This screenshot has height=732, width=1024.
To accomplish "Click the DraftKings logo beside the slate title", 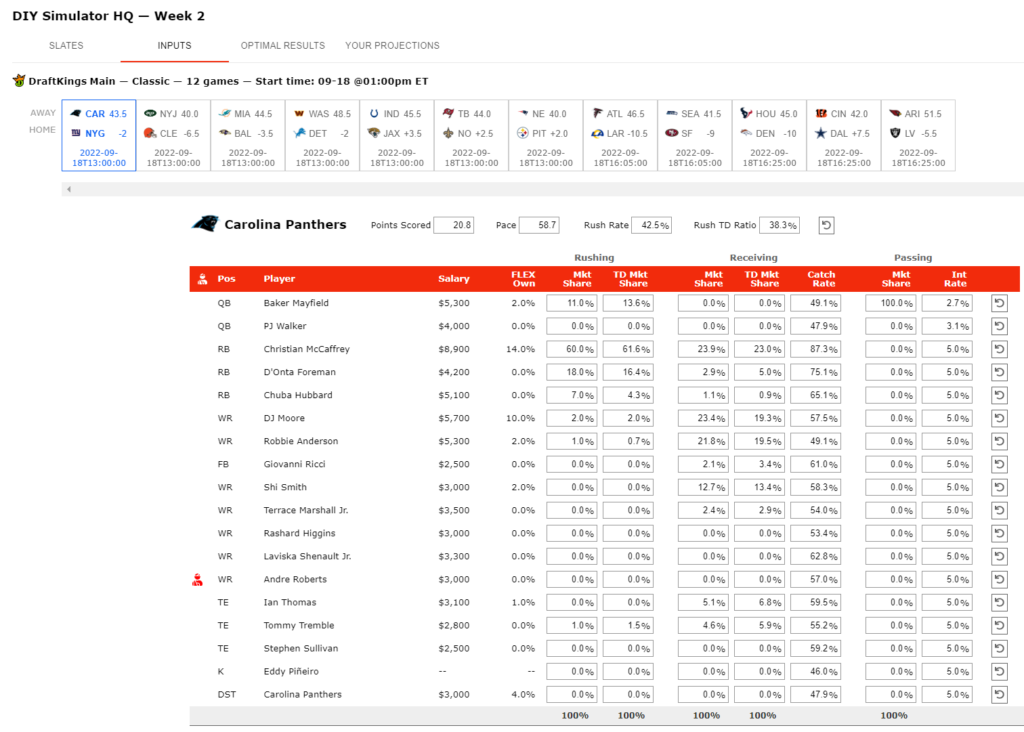I will [x=19, y=81].
